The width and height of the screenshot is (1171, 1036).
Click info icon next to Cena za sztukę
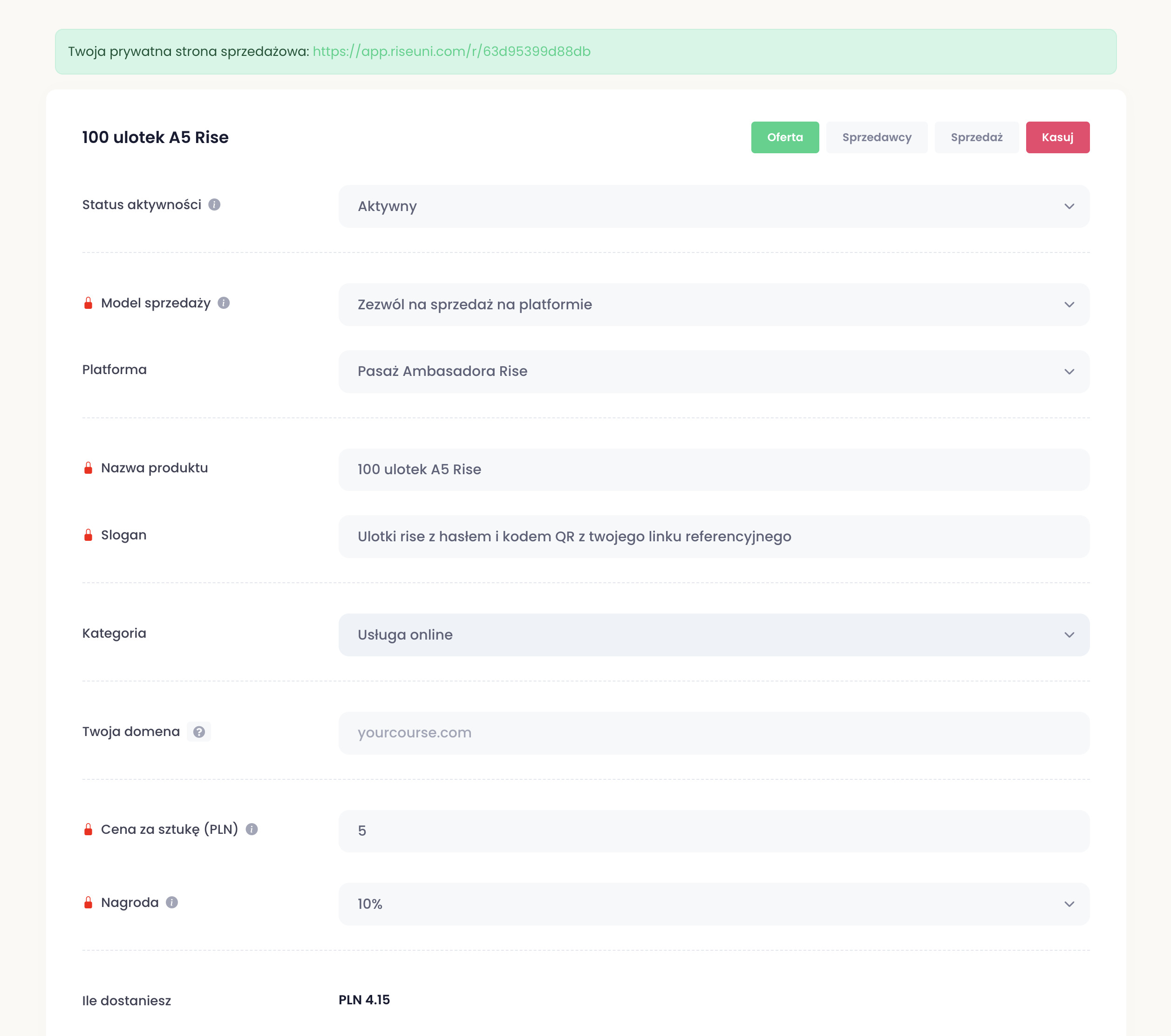(x=252, y=829)
